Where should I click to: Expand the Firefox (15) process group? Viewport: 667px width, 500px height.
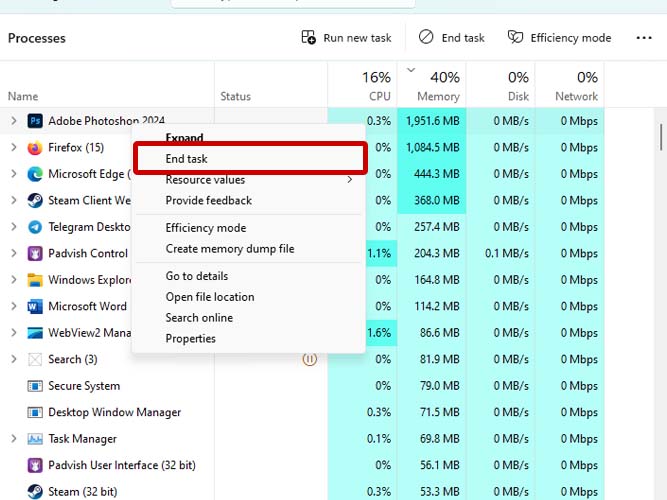[x=13, y=148]
